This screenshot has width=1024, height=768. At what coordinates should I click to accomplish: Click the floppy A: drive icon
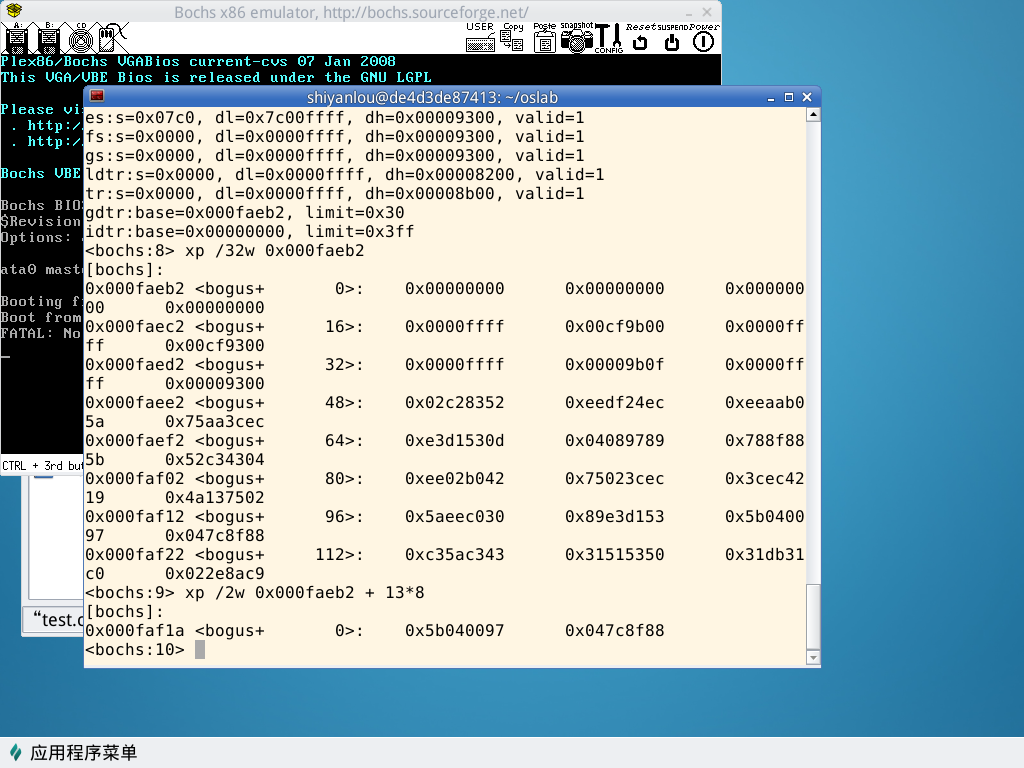coord(16,38)
